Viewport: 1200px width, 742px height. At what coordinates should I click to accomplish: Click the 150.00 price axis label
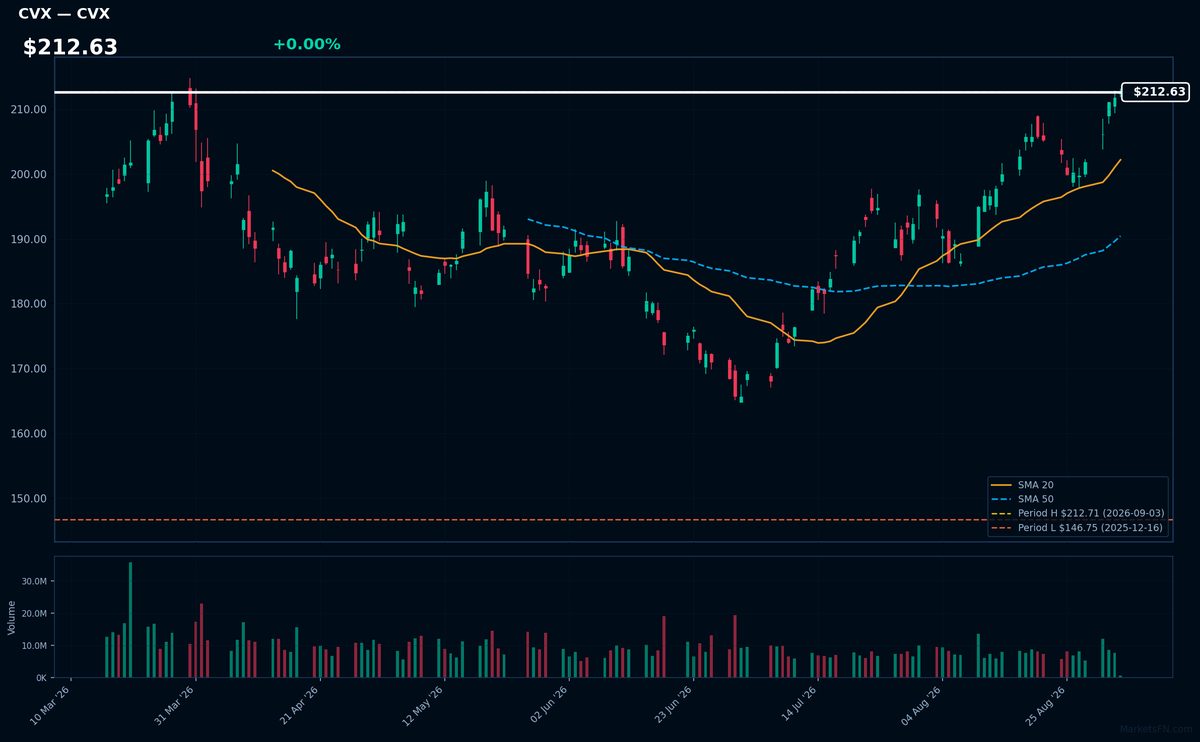[31, 499]
